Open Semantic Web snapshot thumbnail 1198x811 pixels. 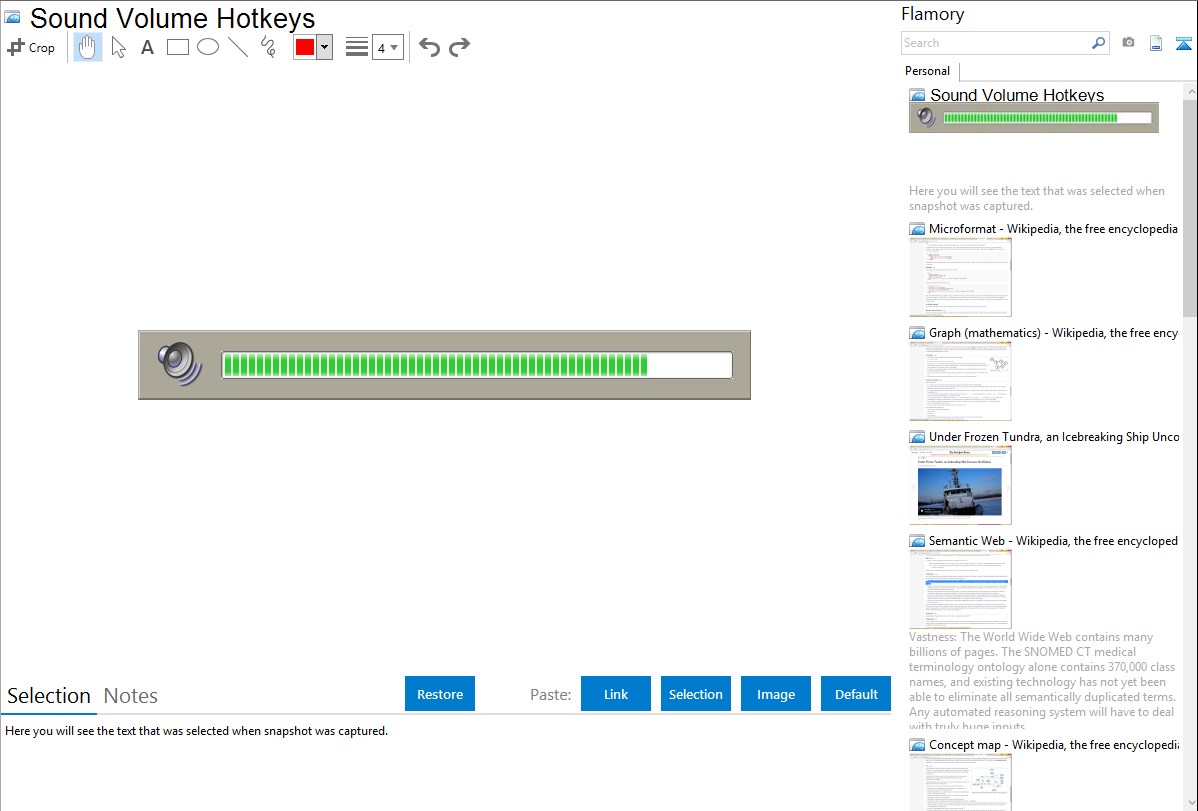click(960, 589)
